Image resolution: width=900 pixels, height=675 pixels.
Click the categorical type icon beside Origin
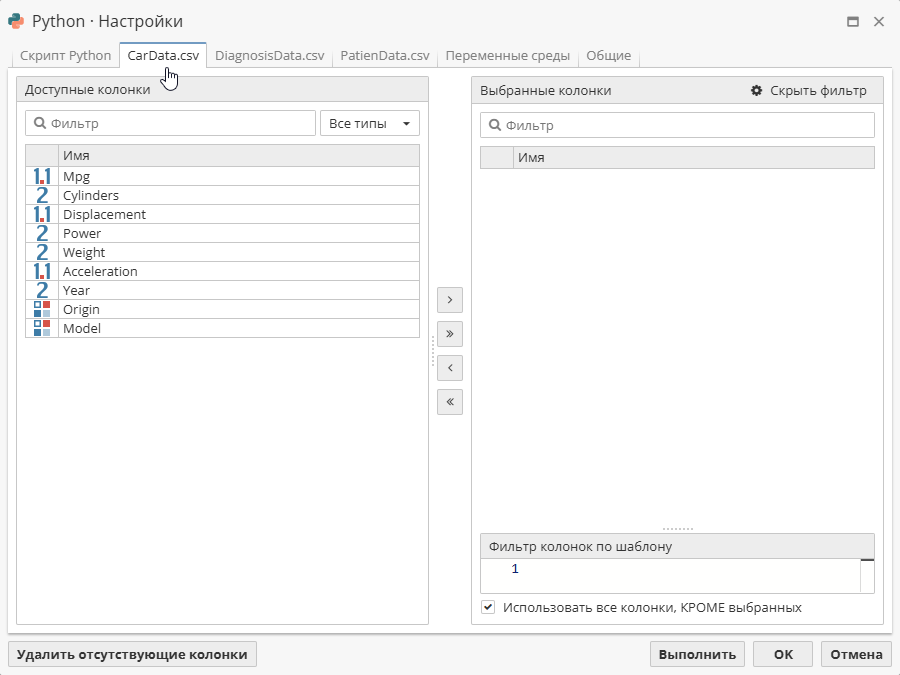[41, 309]
